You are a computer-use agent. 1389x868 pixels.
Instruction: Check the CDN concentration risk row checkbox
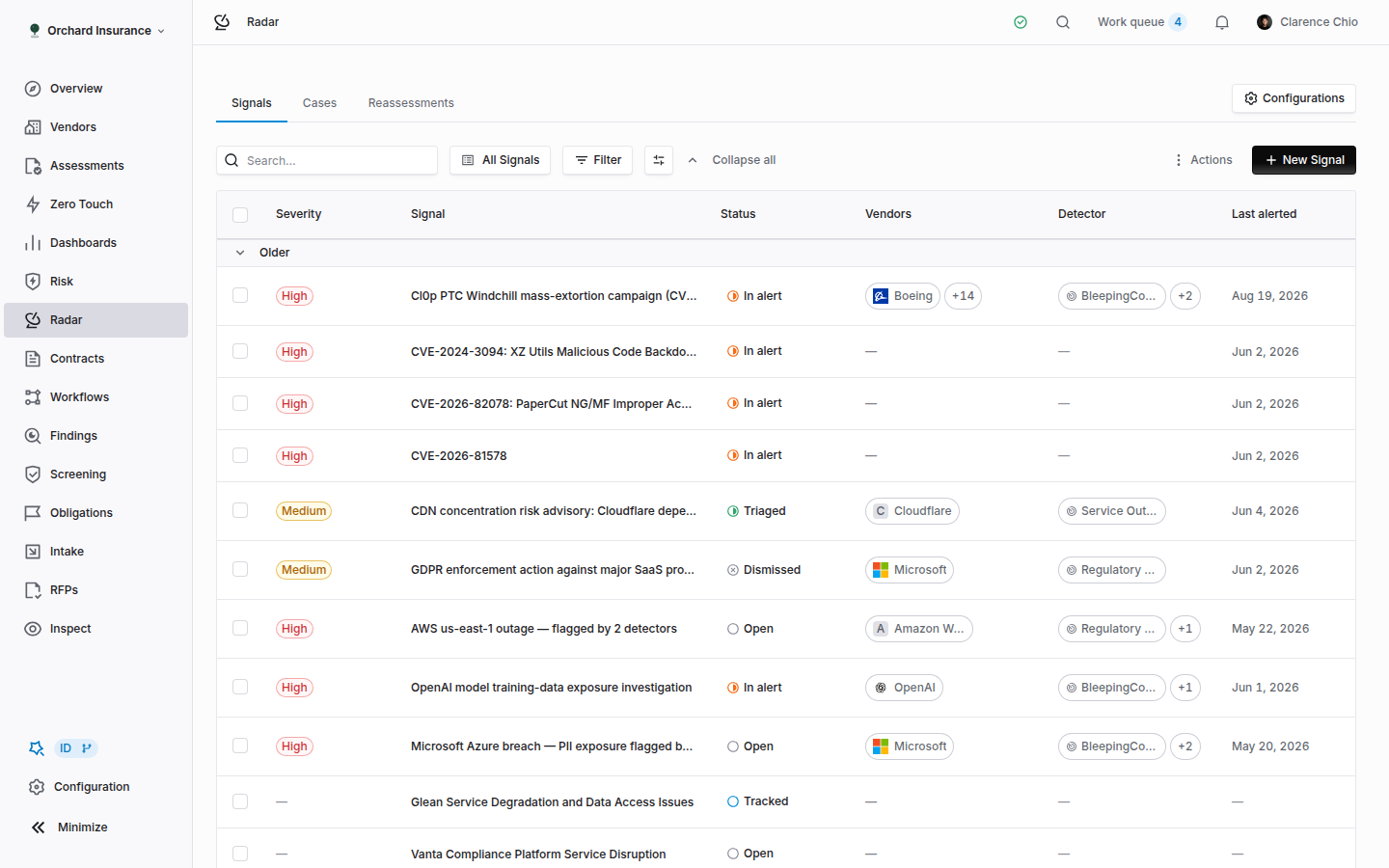pyautogui.click(x=240, y=510)
